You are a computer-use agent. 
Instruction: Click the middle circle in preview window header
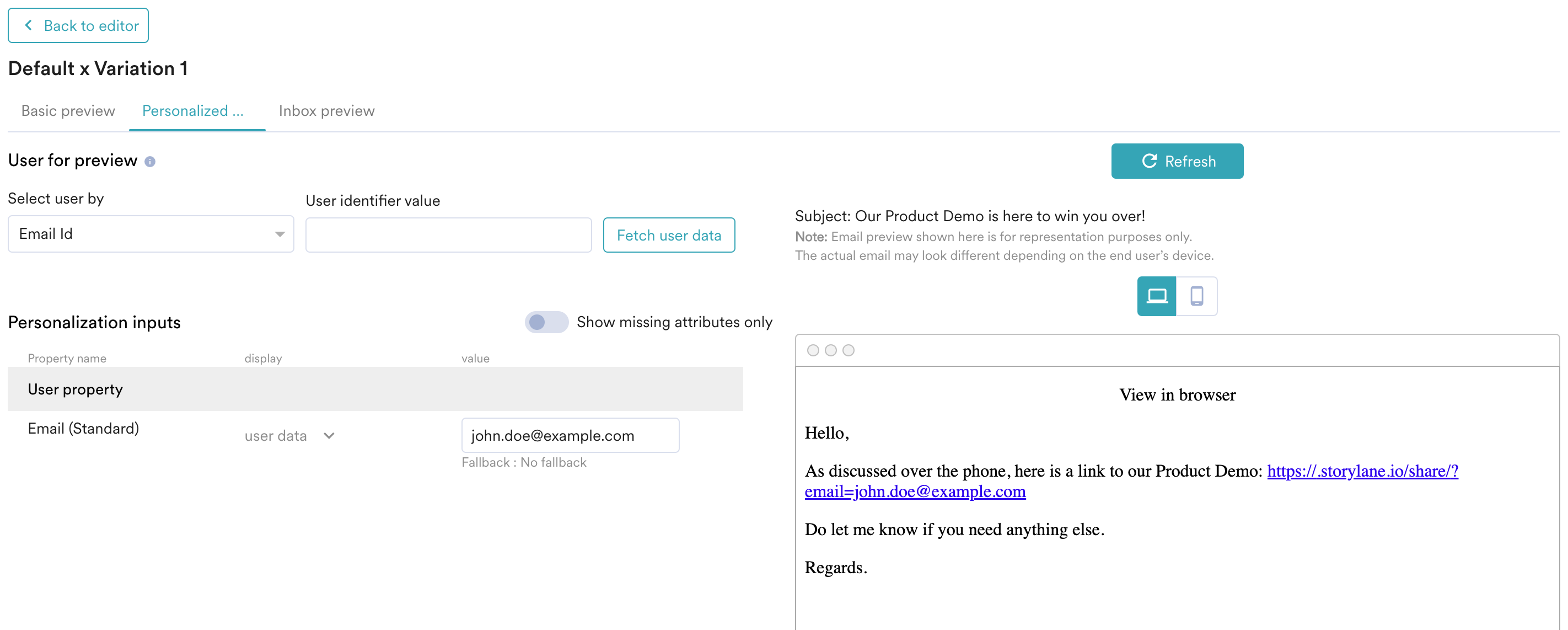pyautogui.click(x=830, y=350)
